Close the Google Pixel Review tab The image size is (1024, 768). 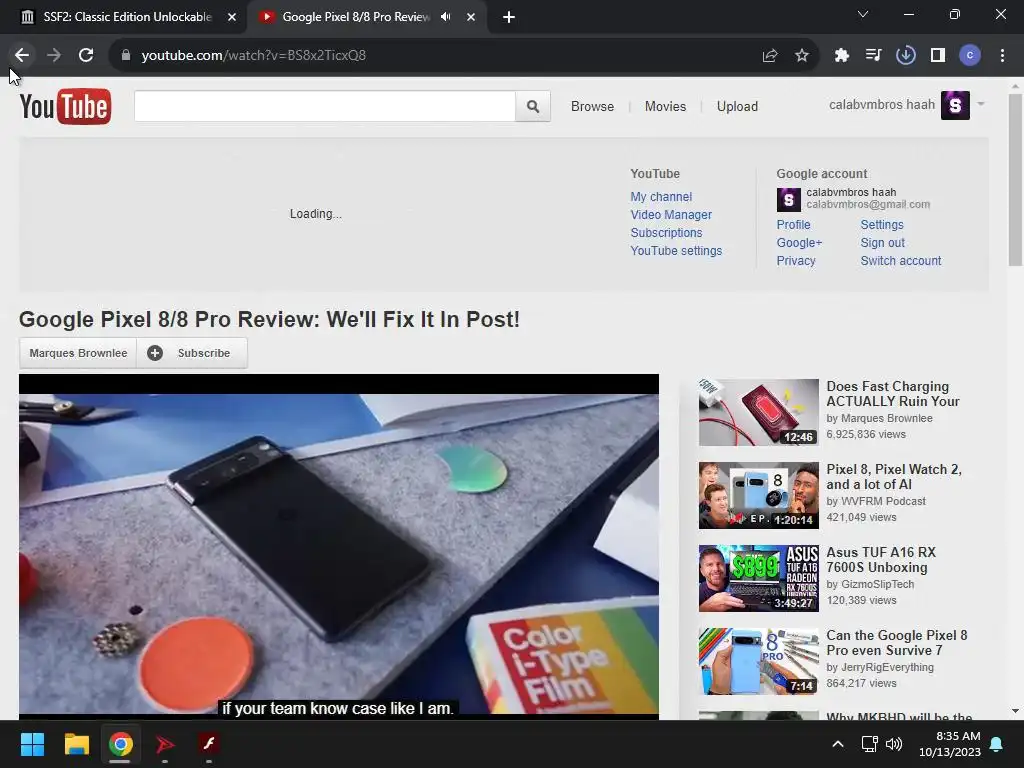click(471, 17)
